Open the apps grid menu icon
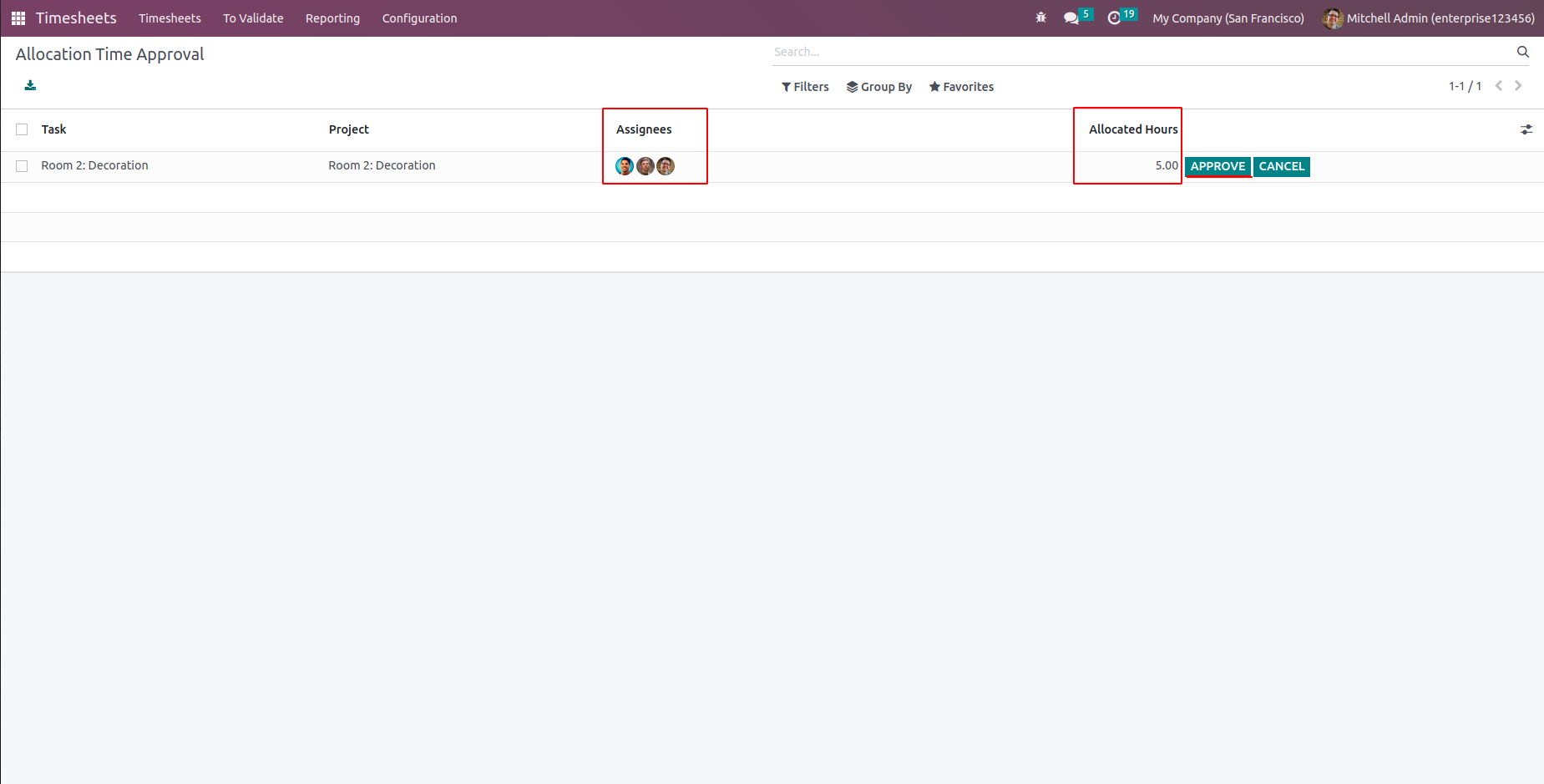The width and height of the screenshot is (1544, 784). [x=18, y=18]
